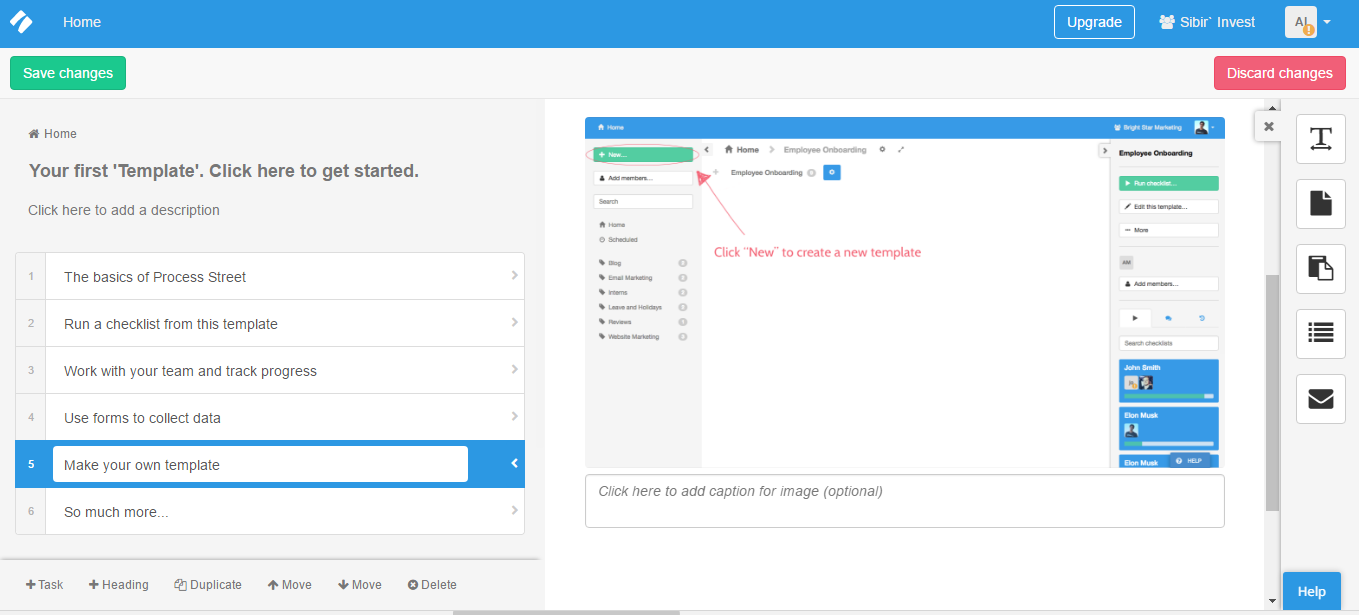Screen dimensions: 1359x615
Task: Add a new Heading
Action: click(119, 585)
